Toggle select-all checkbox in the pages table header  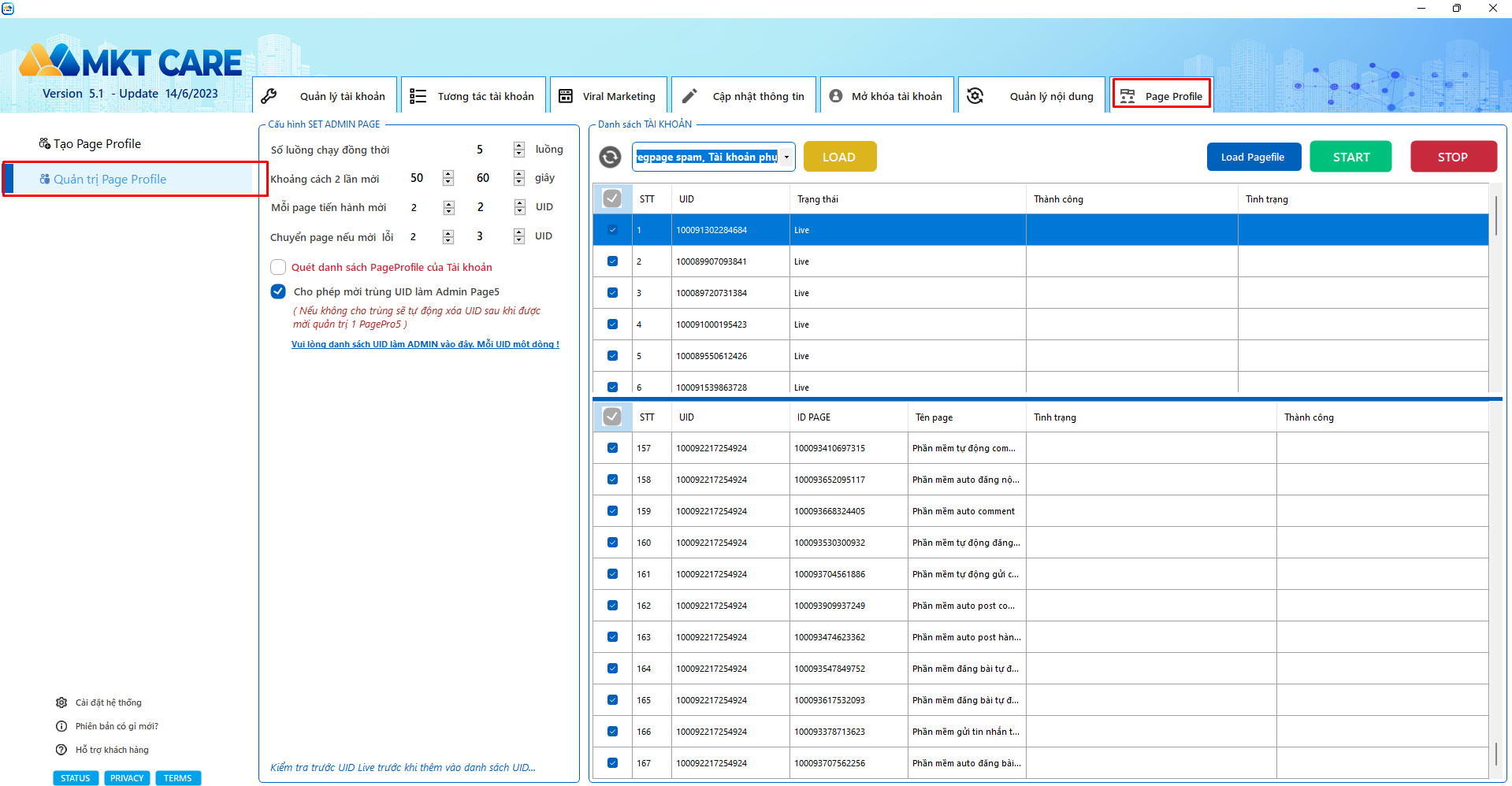pos(612,417)
